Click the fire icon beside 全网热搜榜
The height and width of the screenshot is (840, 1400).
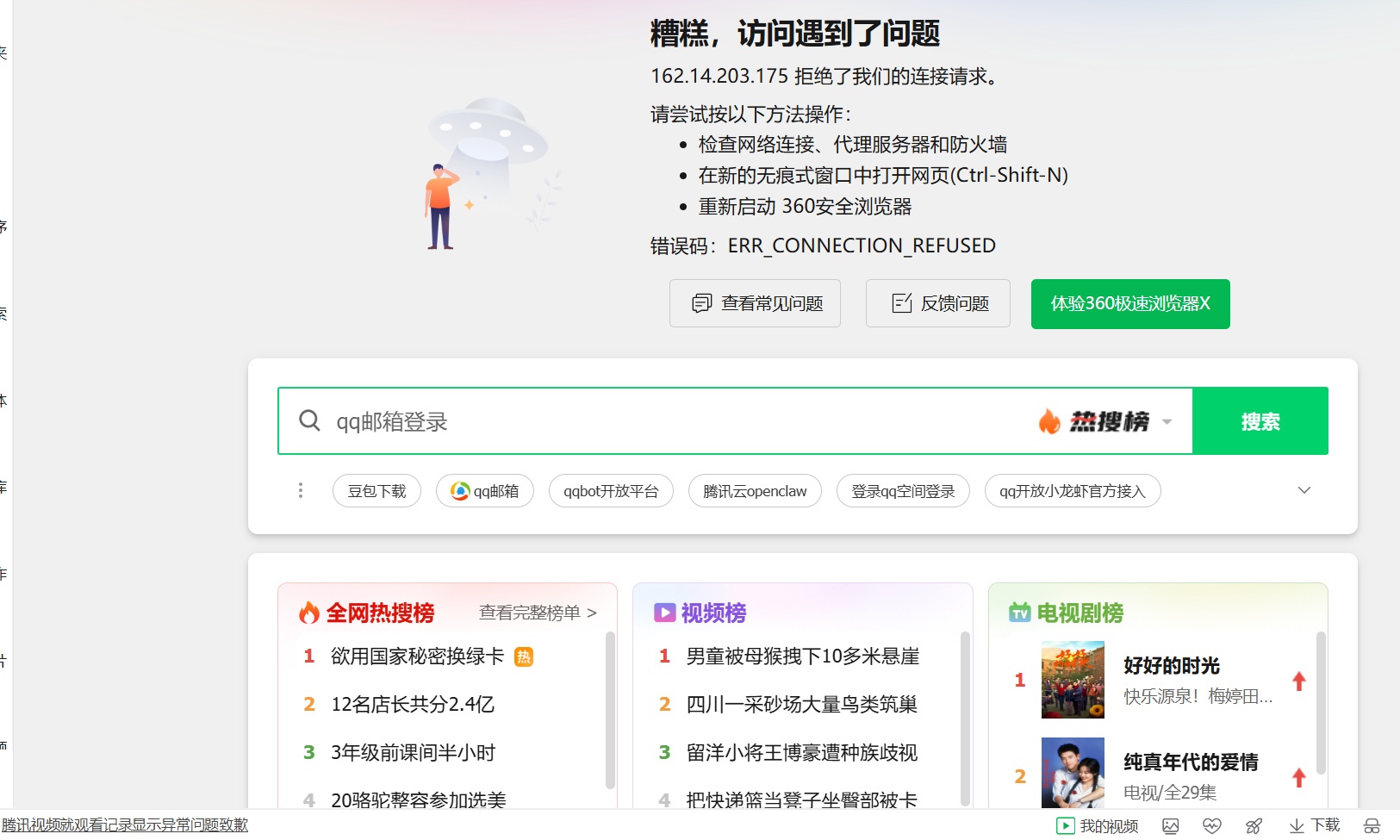309,613
